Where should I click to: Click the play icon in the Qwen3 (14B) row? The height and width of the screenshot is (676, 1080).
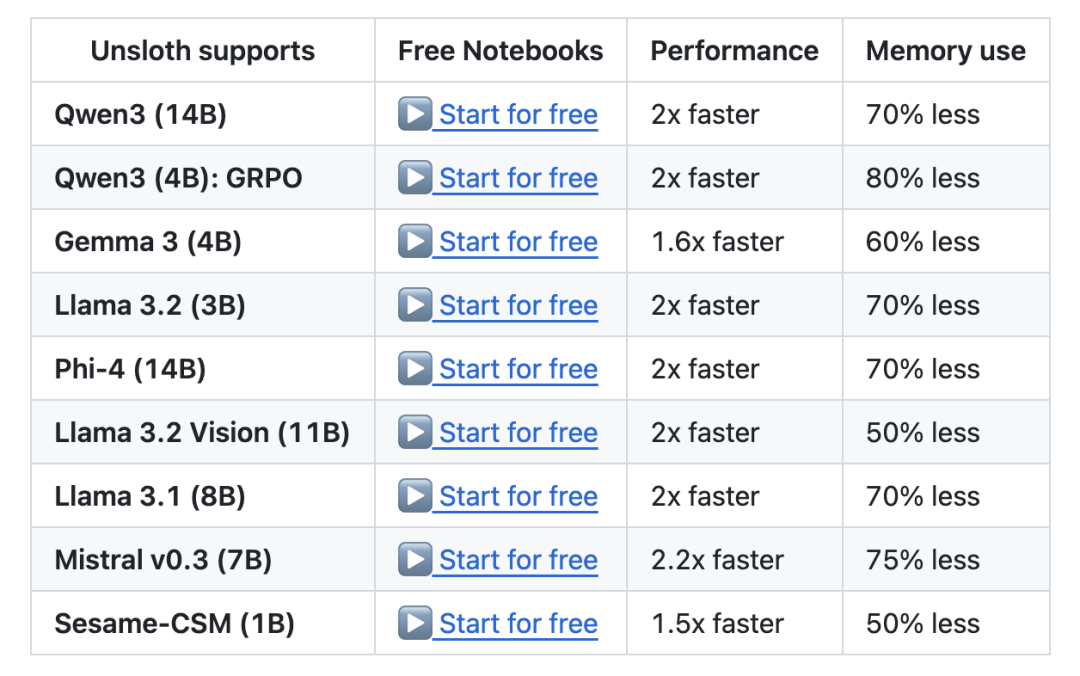click(x=415, y=114)
